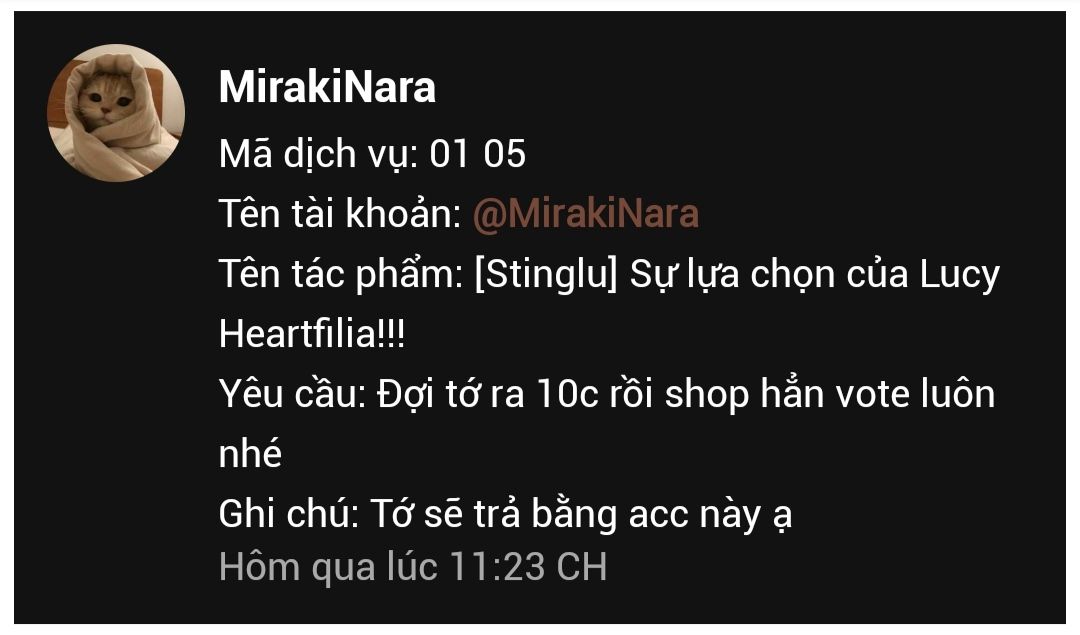Click the 'Yêu cầu:' label
This screenshot has height=635, width=1080.
pos(293,394)
